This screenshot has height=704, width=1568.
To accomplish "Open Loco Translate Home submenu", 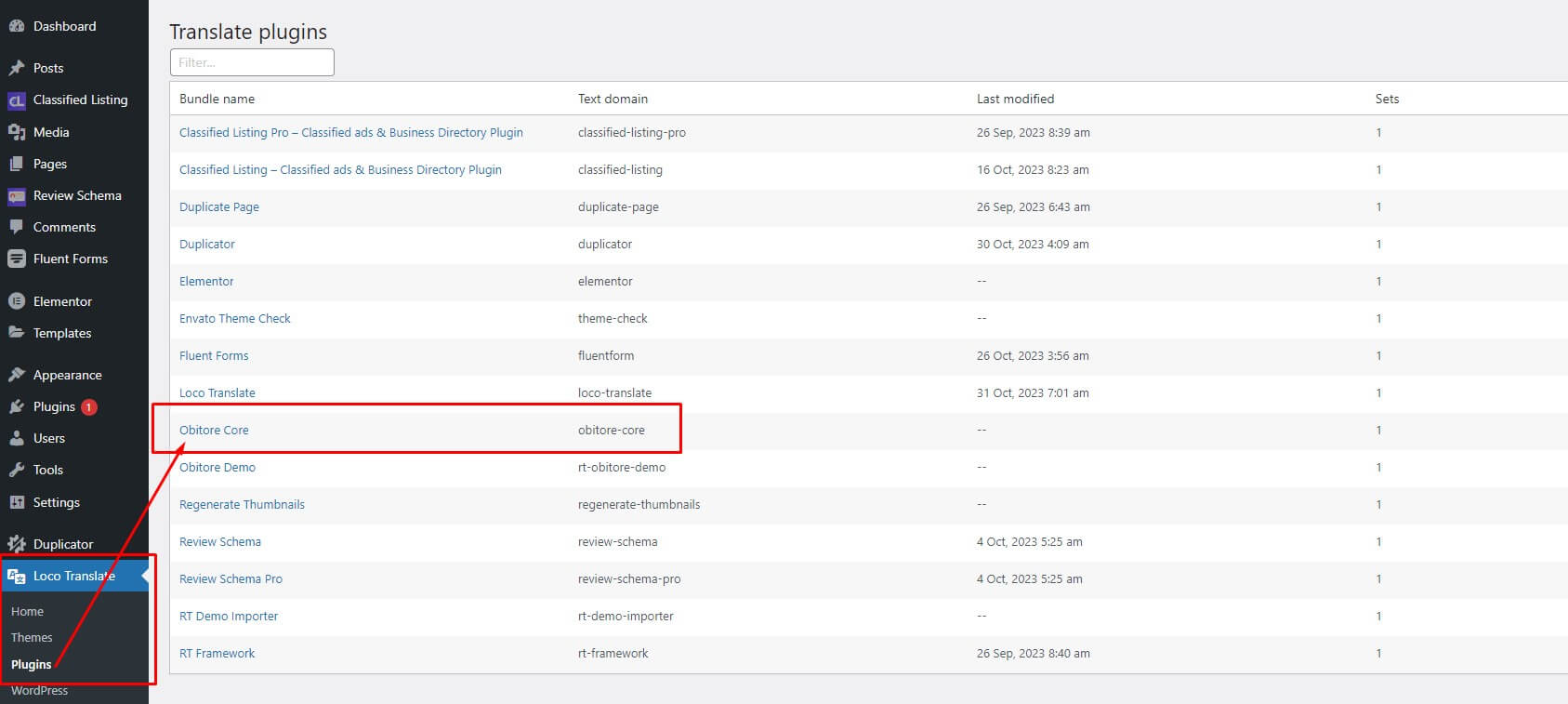I will 28,611.
